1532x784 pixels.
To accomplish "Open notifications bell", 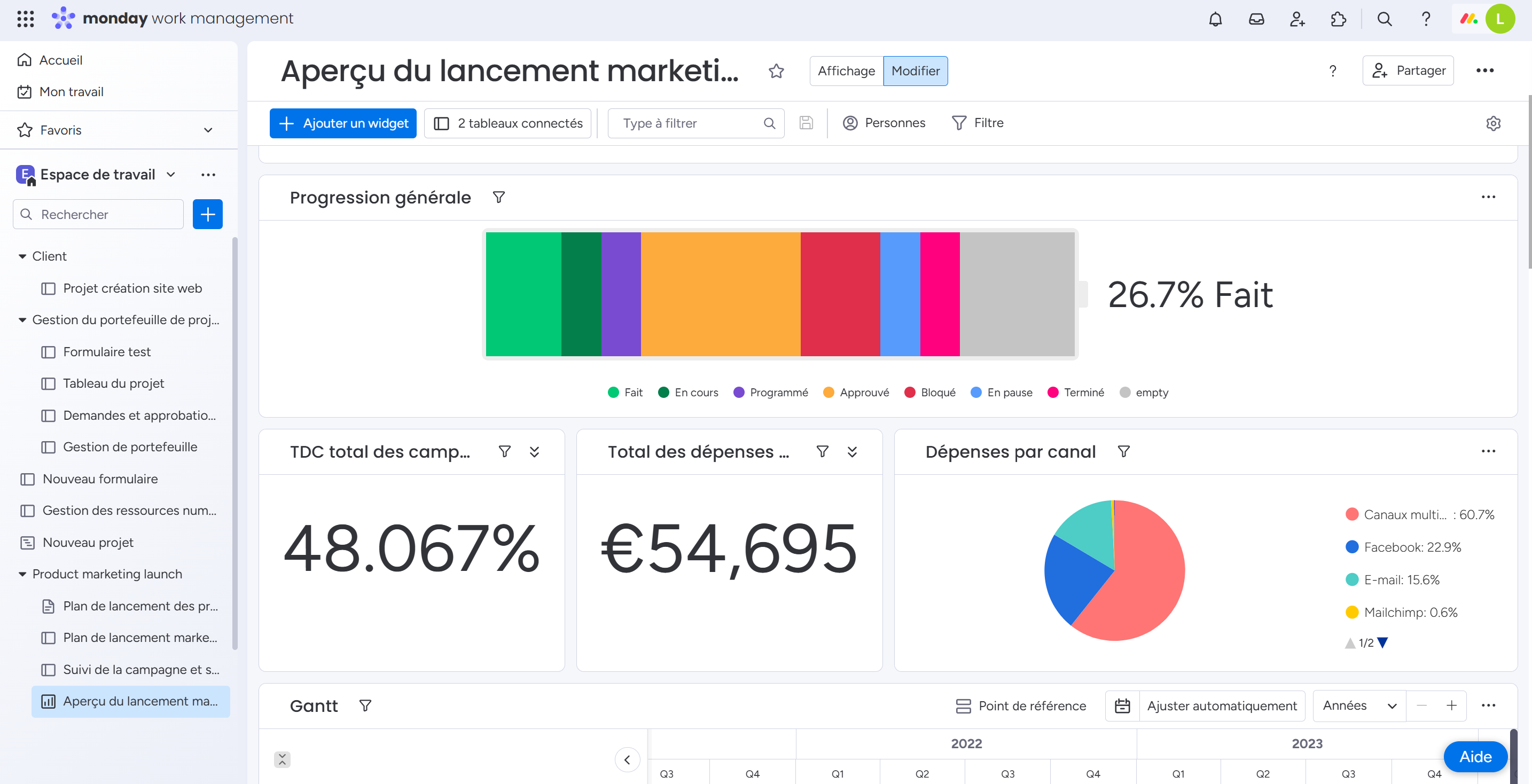I will click(x=1215, y=19).
